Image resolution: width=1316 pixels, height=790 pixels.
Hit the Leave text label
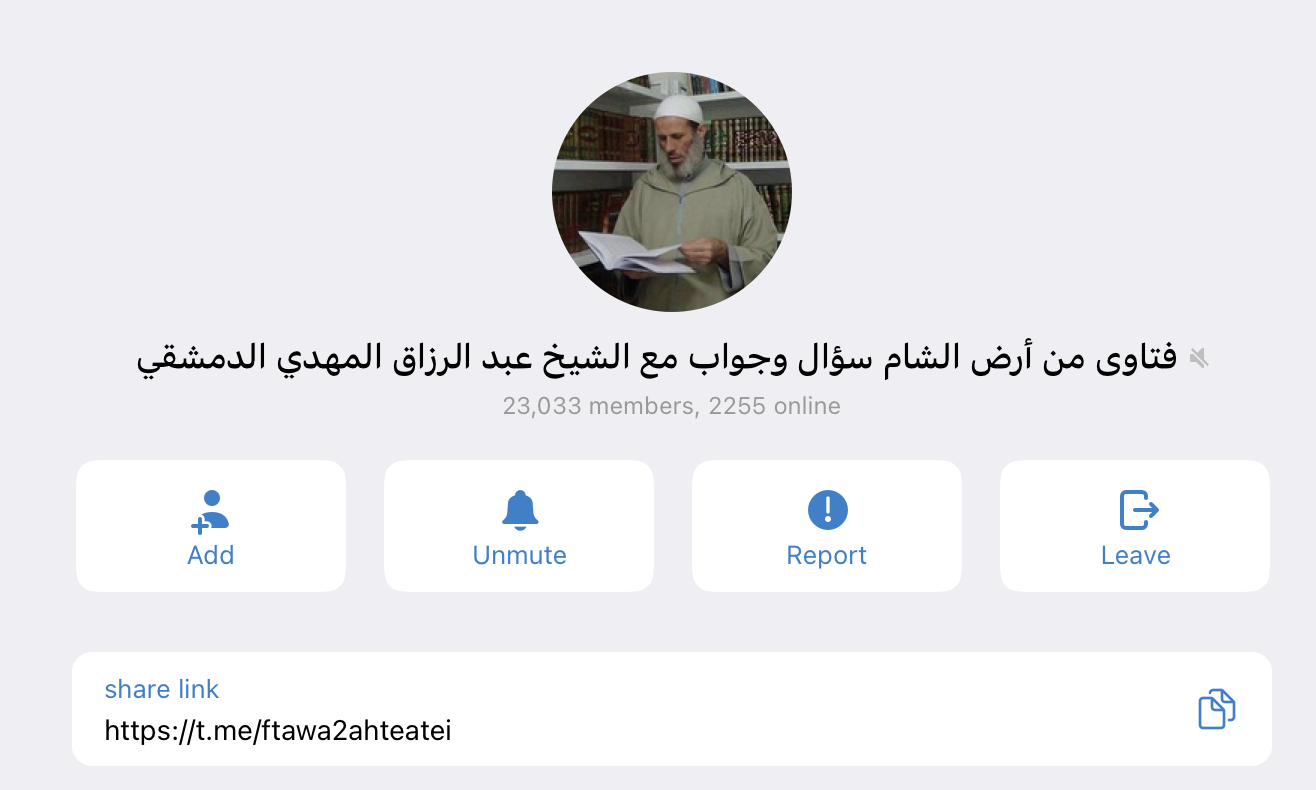1135,555
